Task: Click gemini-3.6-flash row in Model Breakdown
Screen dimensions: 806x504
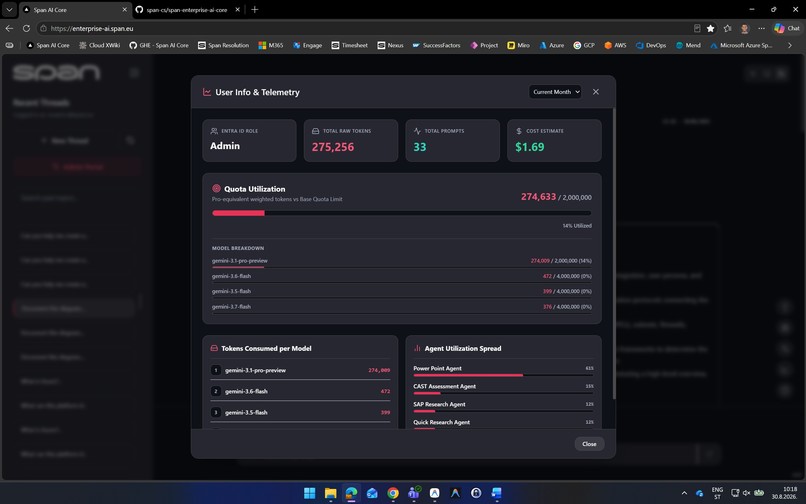Action: click(401, 276)
